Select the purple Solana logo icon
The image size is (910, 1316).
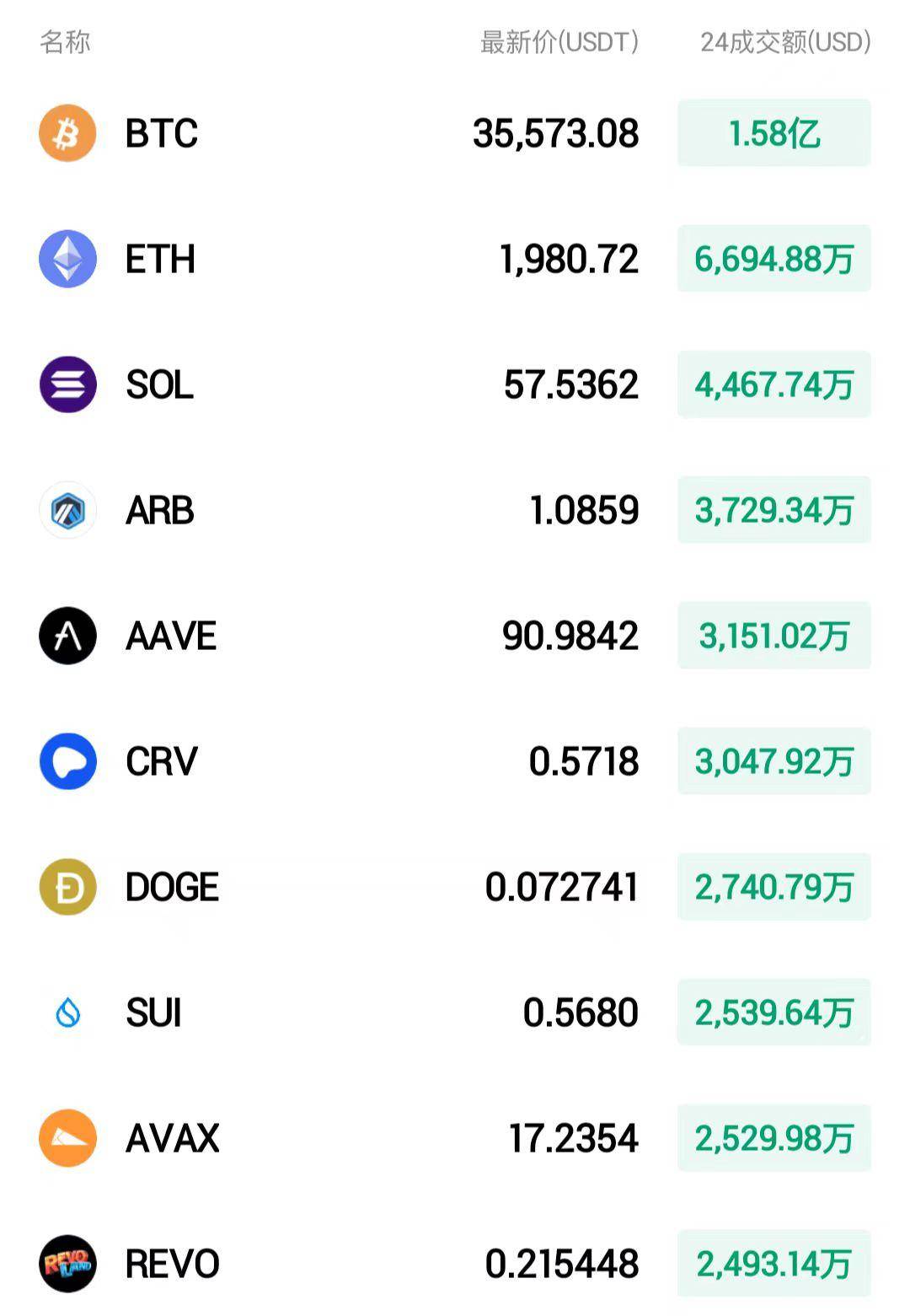(67, 384)
